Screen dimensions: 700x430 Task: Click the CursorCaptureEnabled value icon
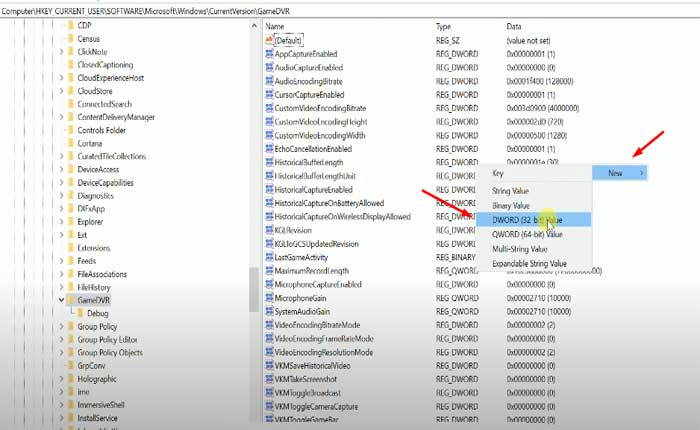point(269,95)
